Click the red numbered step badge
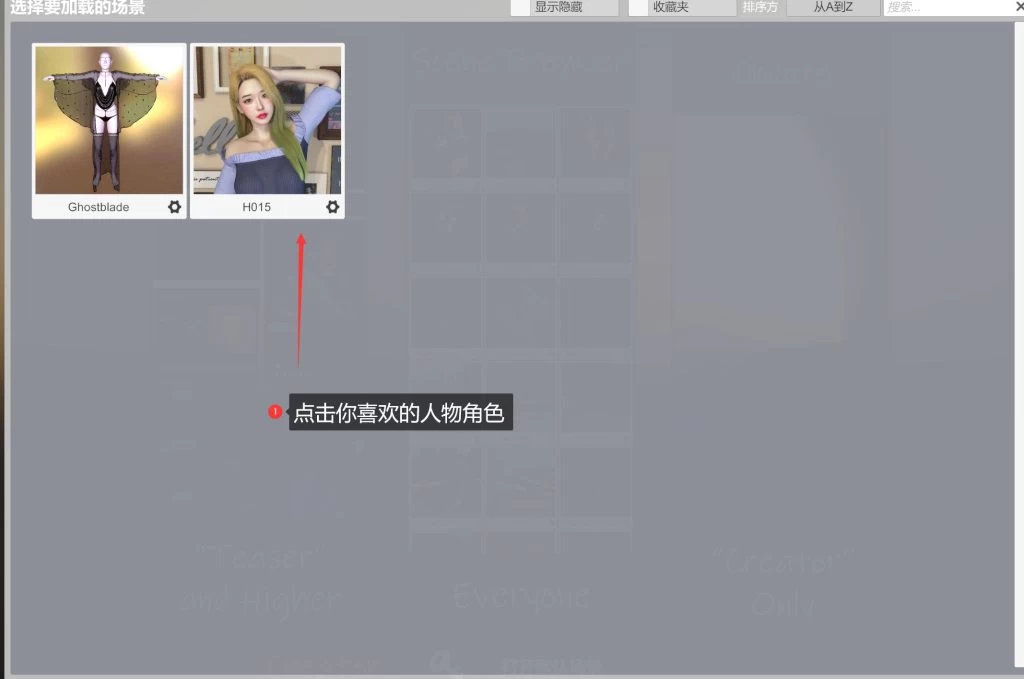Image resolution: width=1024 pixels, height=679 pixels. 275,412
